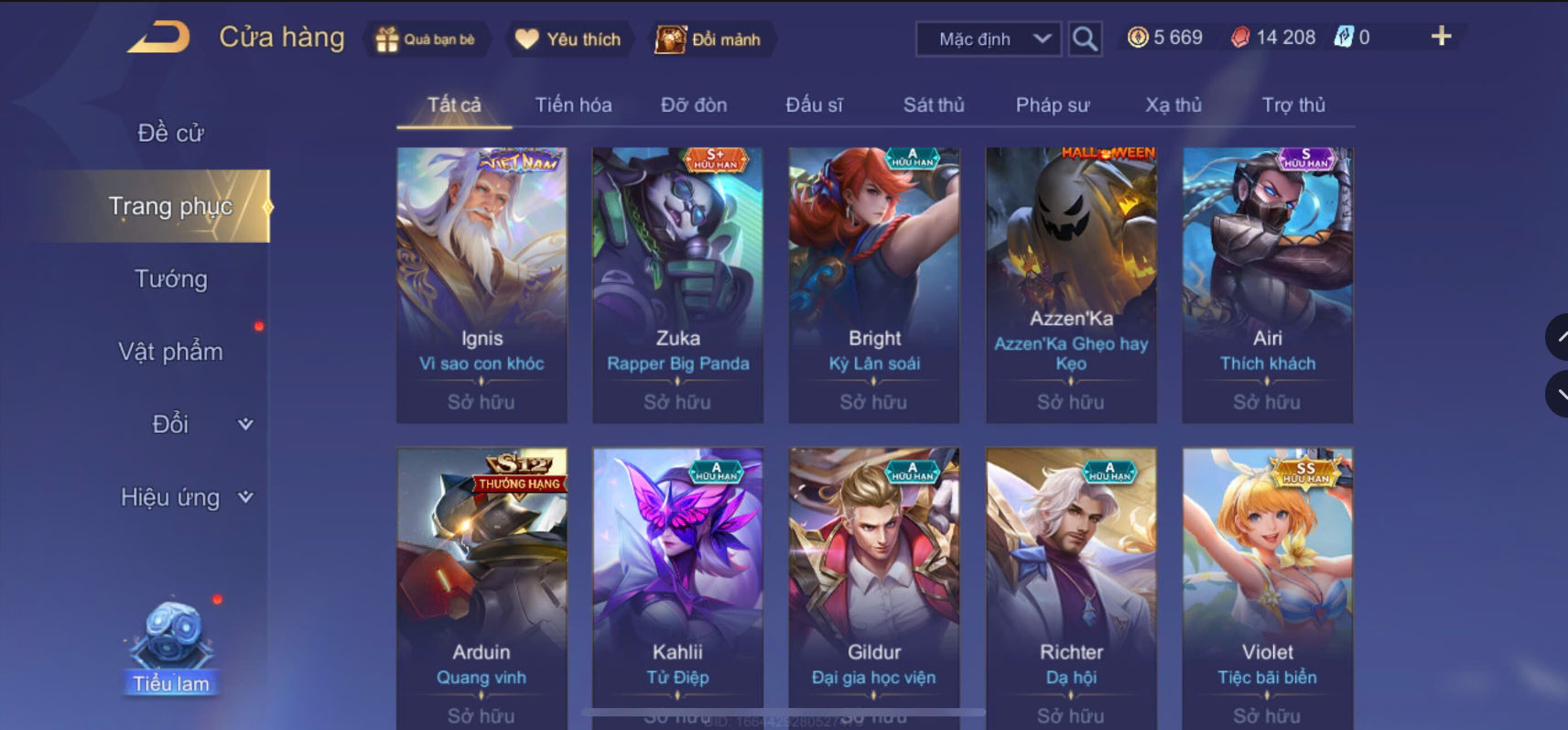Tap the back arrow logo icon
This screenshot has height=730, width=1568.
[x=158, y=38]
